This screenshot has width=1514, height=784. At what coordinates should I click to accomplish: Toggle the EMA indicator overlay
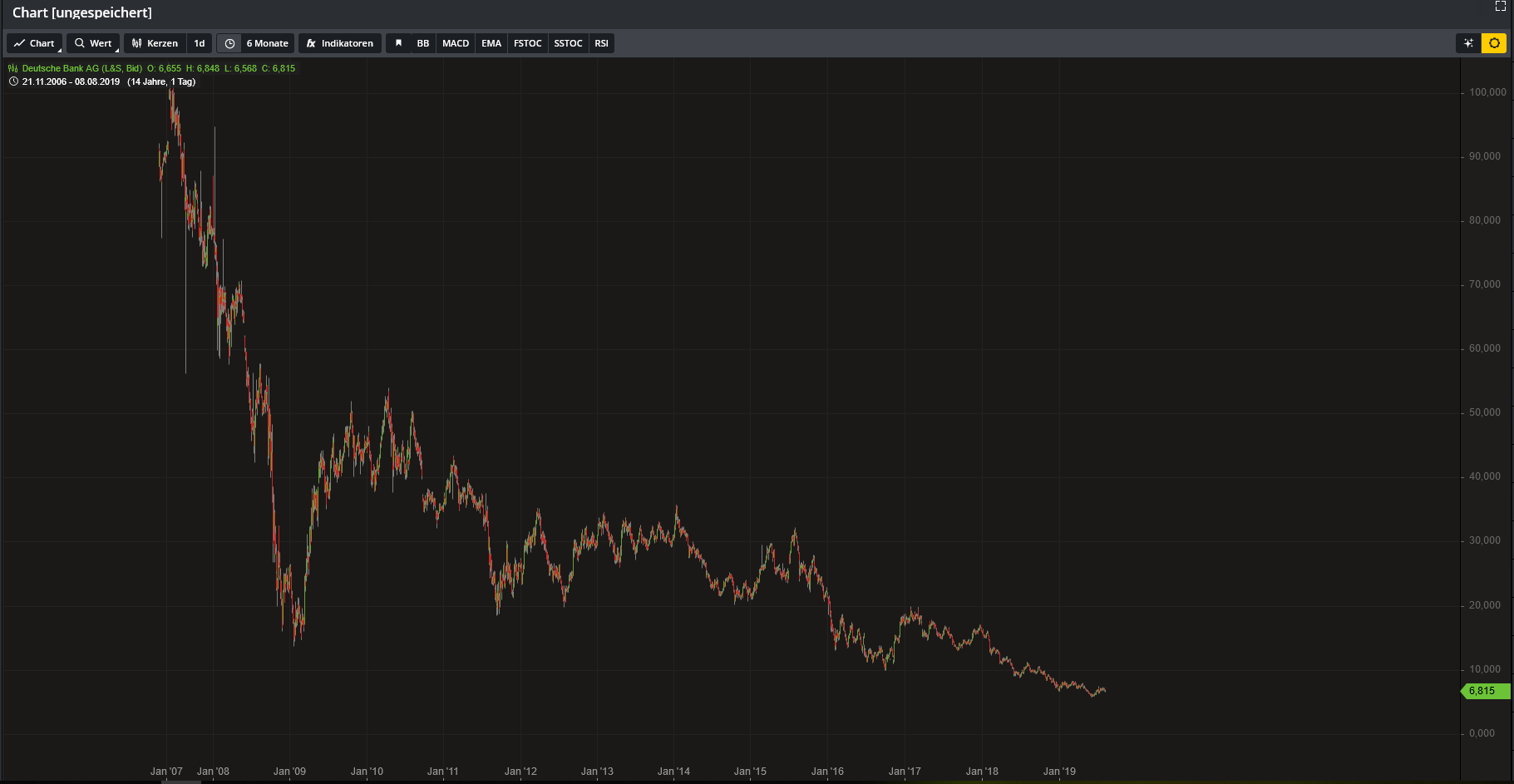[x=491, y=43]
